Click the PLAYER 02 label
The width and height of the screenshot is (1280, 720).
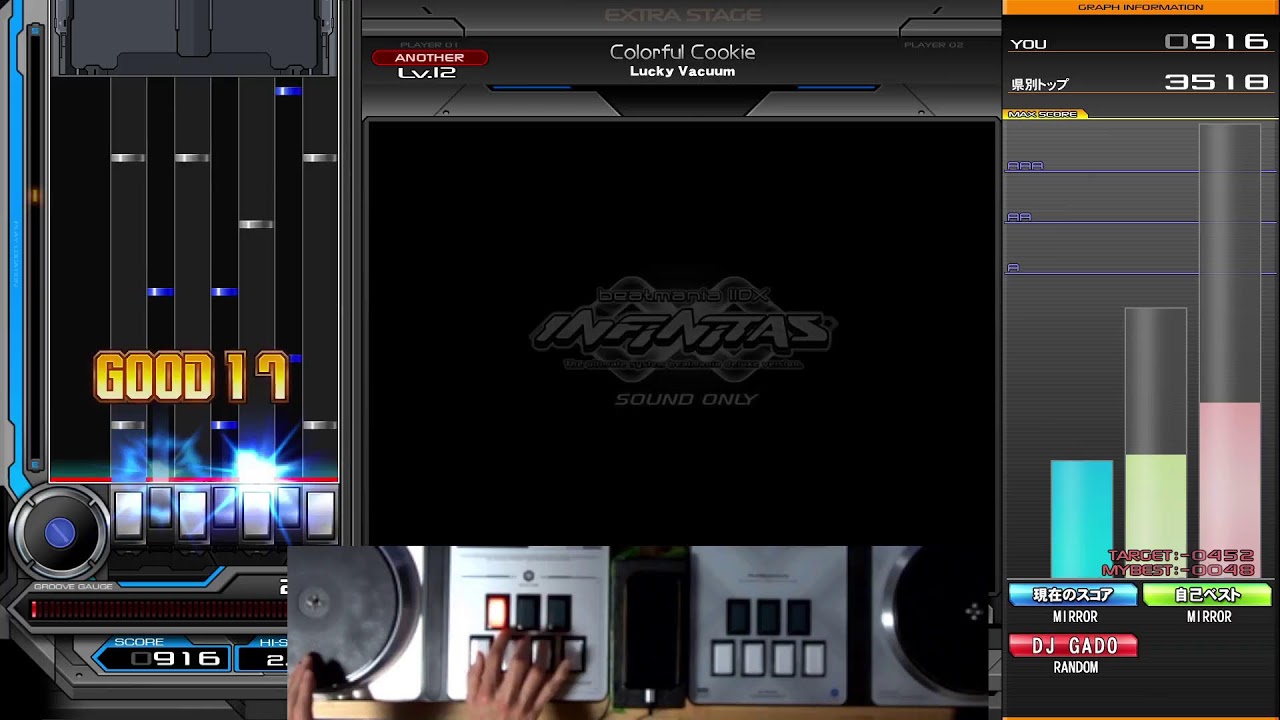tap(934, 45)
